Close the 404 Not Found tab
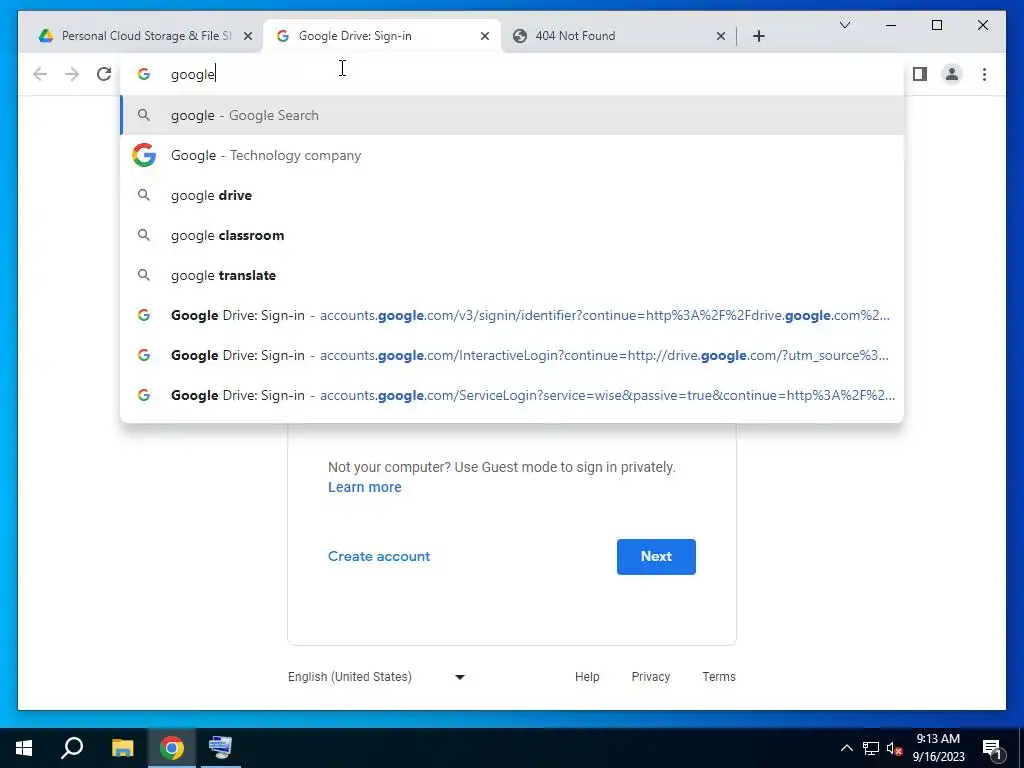Image resolution: width=1024 pixels, height=768 pixels. point(721,36)
